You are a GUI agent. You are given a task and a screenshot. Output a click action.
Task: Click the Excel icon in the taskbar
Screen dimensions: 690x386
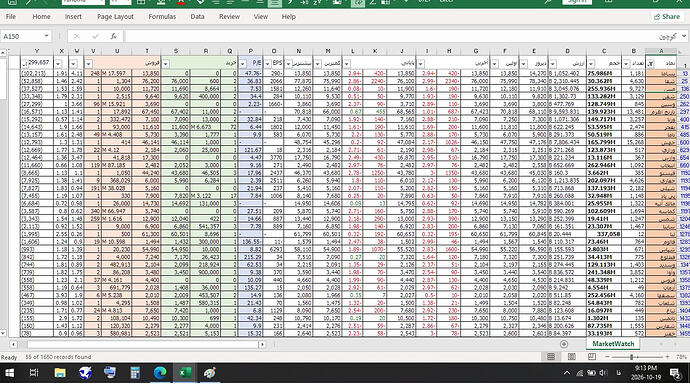click(185, 373)
